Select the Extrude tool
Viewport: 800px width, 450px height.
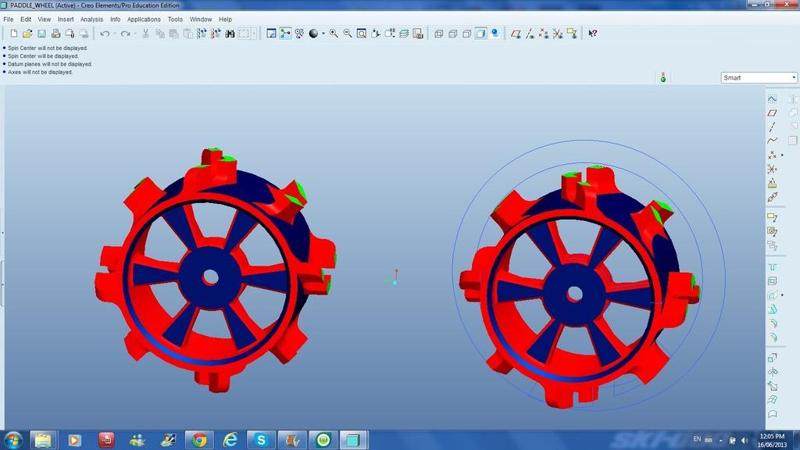pyautogui.click(x=772, y=357)
